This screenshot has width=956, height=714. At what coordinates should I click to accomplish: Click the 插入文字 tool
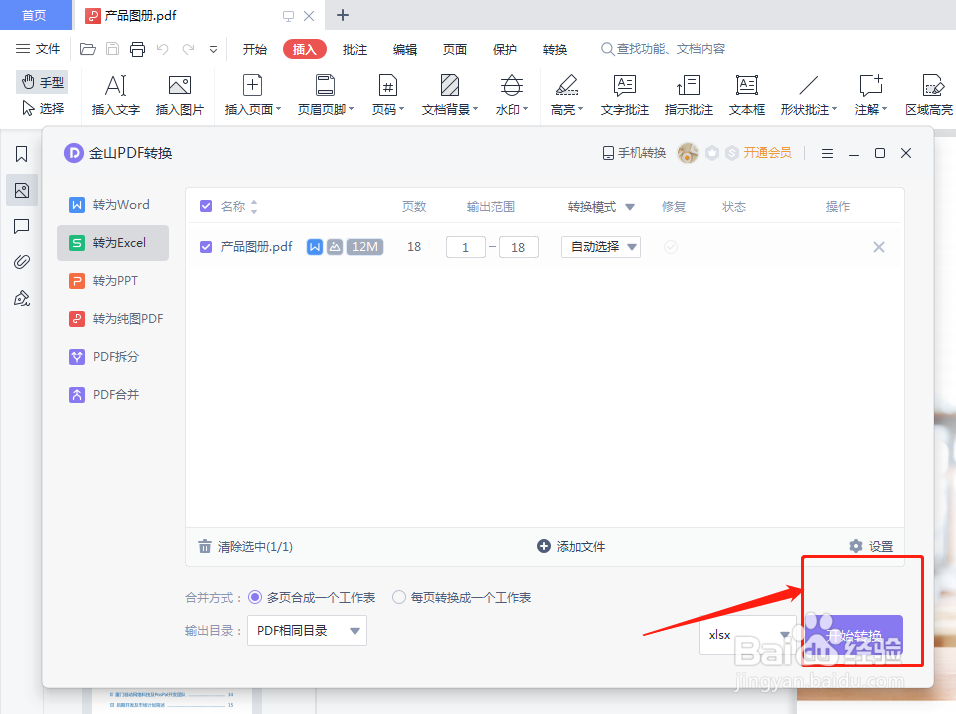point(116,95)
